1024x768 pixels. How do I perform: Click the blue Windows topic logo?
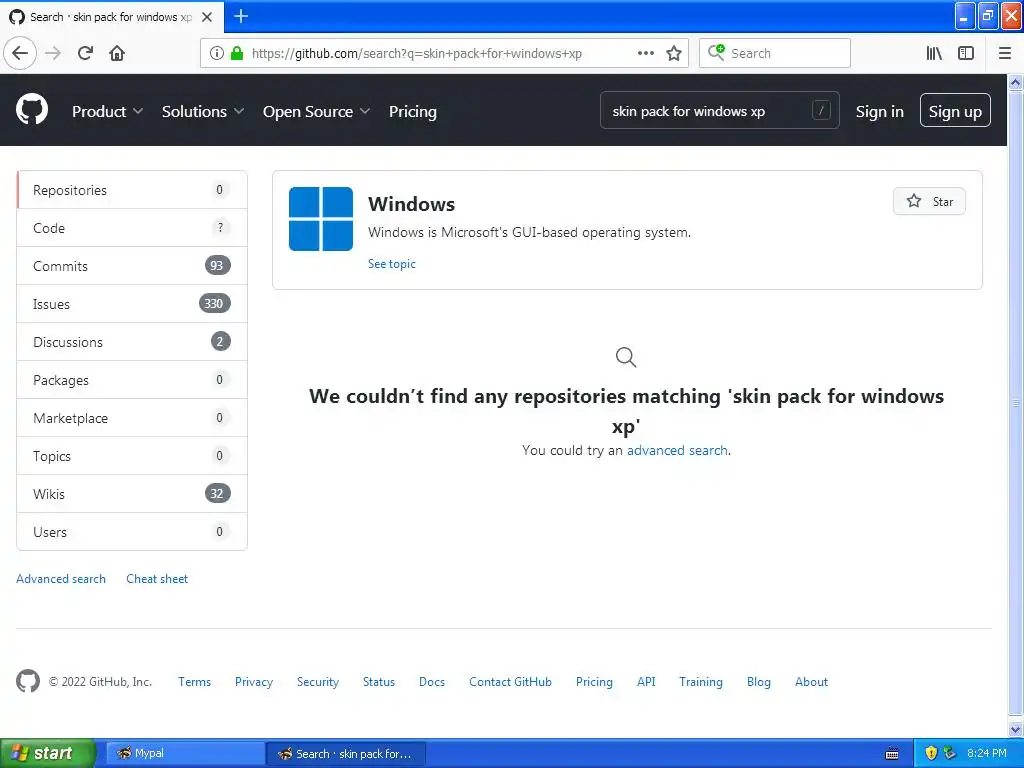(321, 219)
